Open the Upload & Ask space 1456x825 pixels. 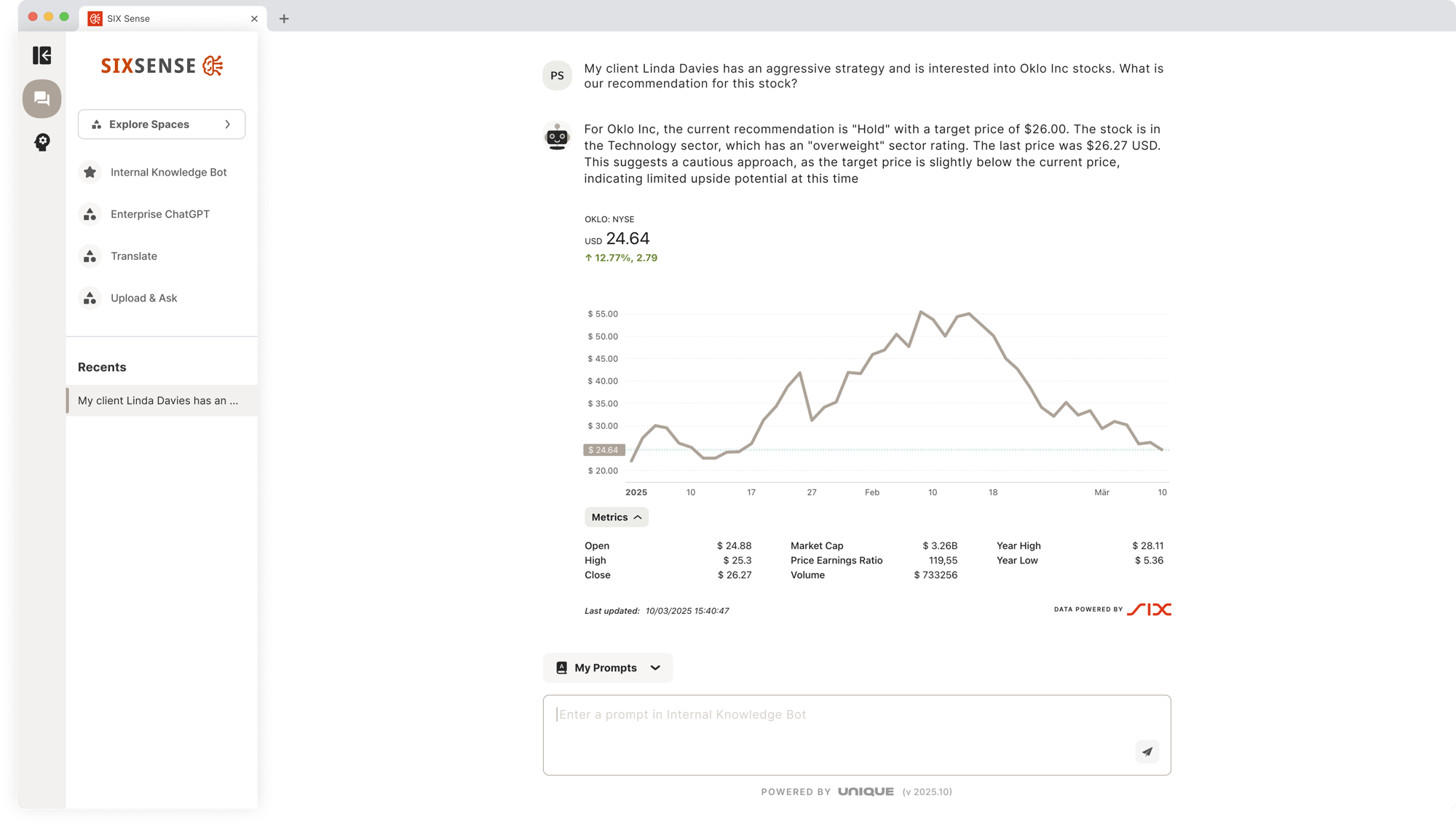(x=143, y=298)
